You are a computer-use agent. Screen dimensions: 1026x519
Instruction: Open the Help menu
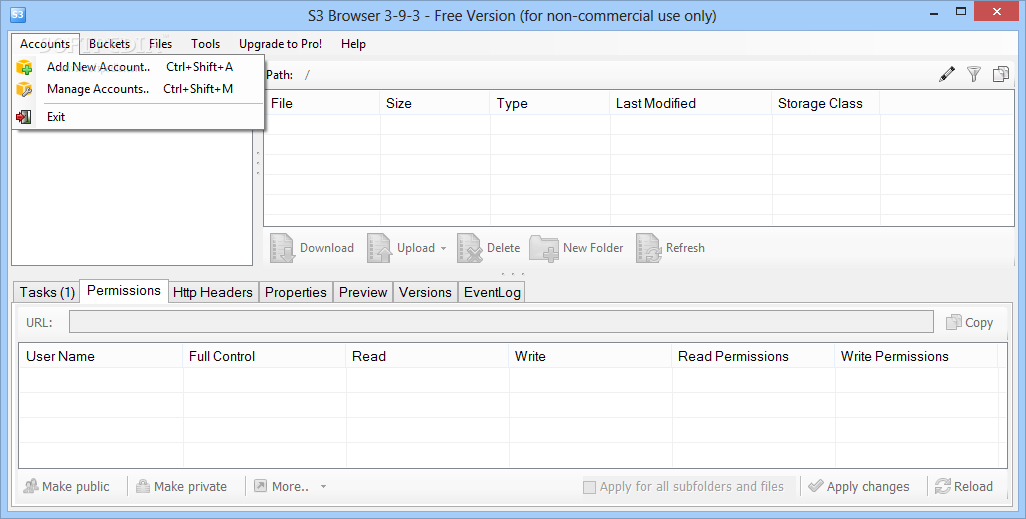[353, 44]
